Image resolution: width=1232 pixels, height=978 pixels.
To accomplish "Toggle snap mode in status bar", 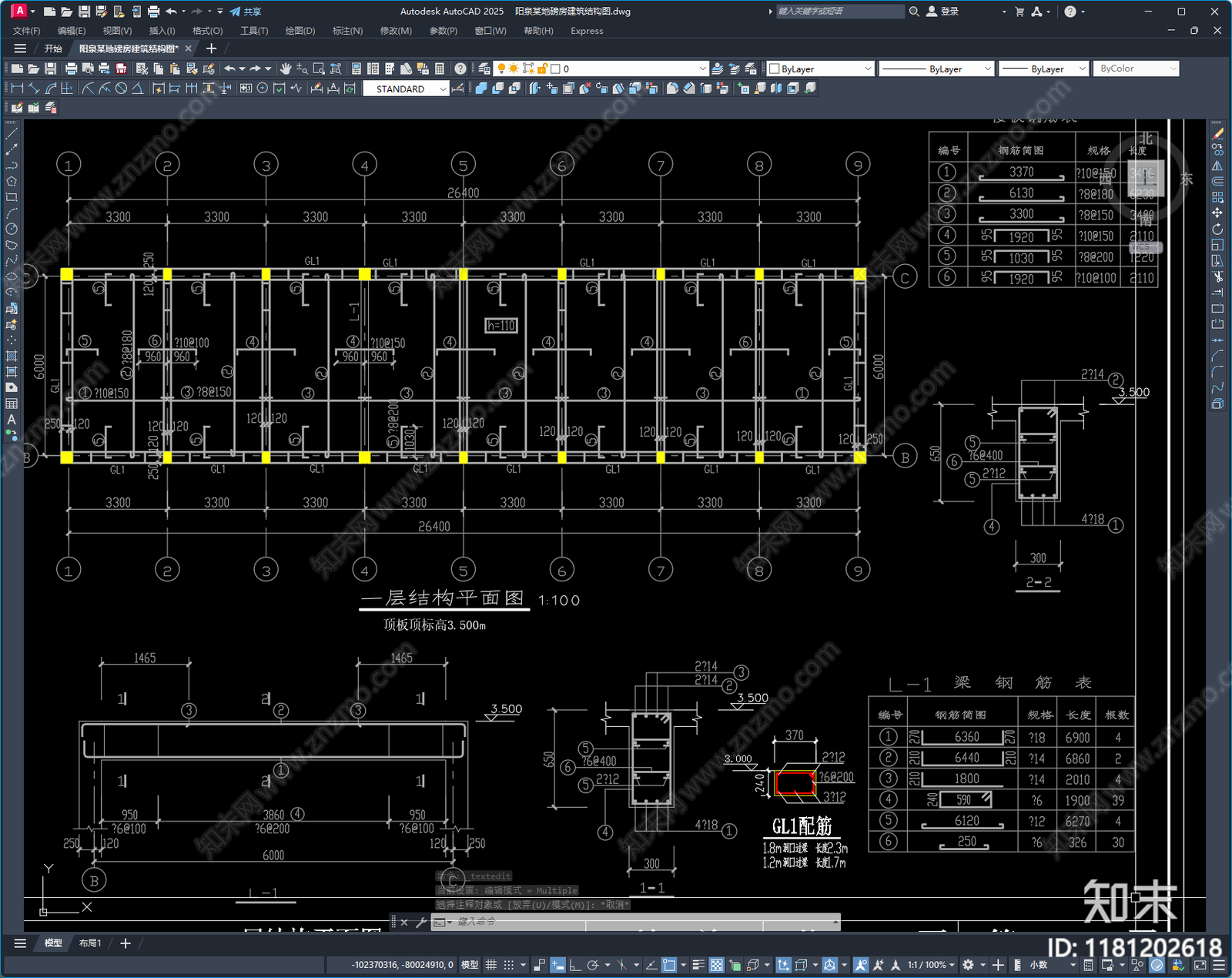I will click(x=509, y=965).
